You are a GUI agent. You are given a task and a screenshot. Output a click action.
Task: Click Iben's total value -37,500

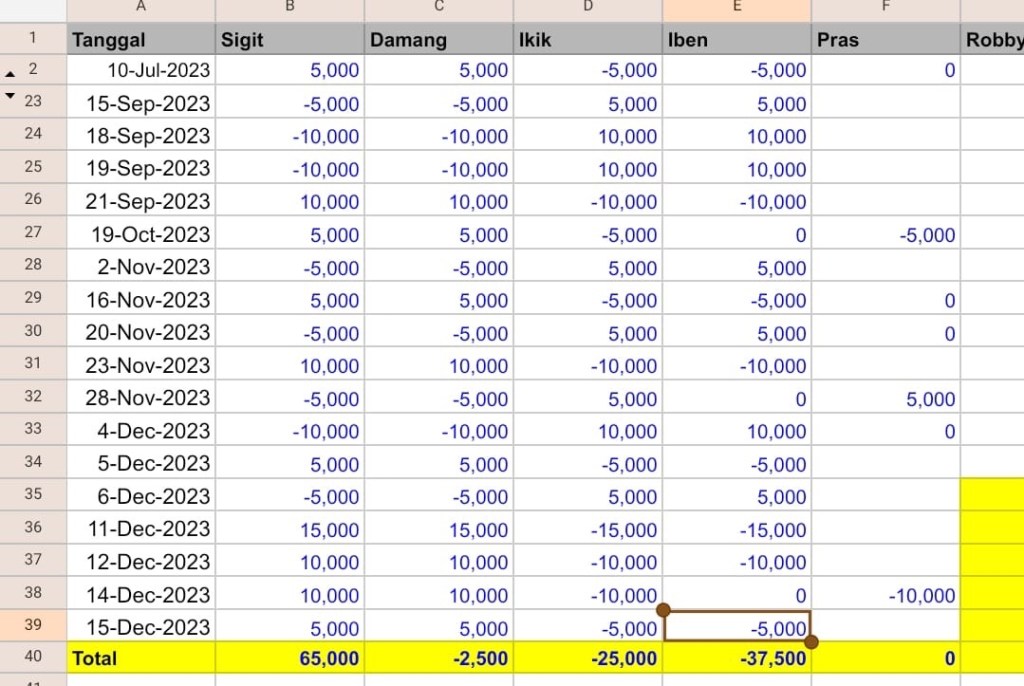tap(737, 658)
